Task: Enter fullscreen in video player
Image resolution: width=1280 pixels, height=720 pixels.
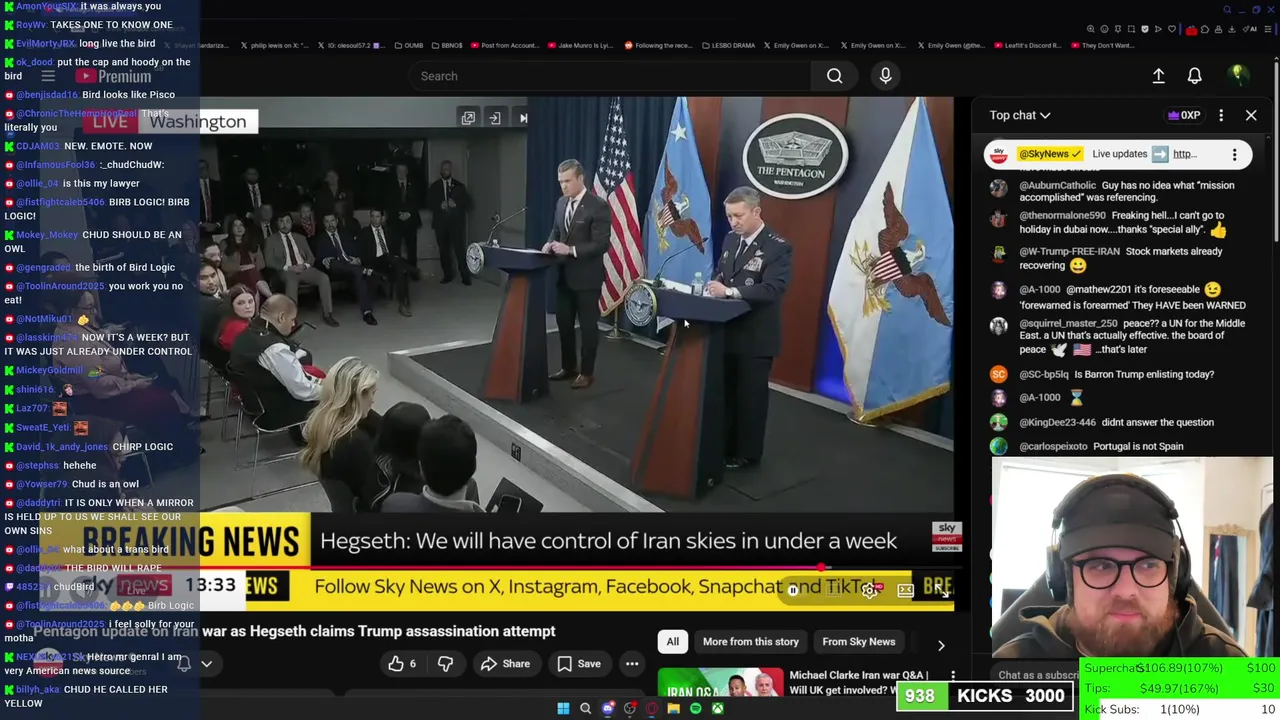Action: tap(941, 590)
